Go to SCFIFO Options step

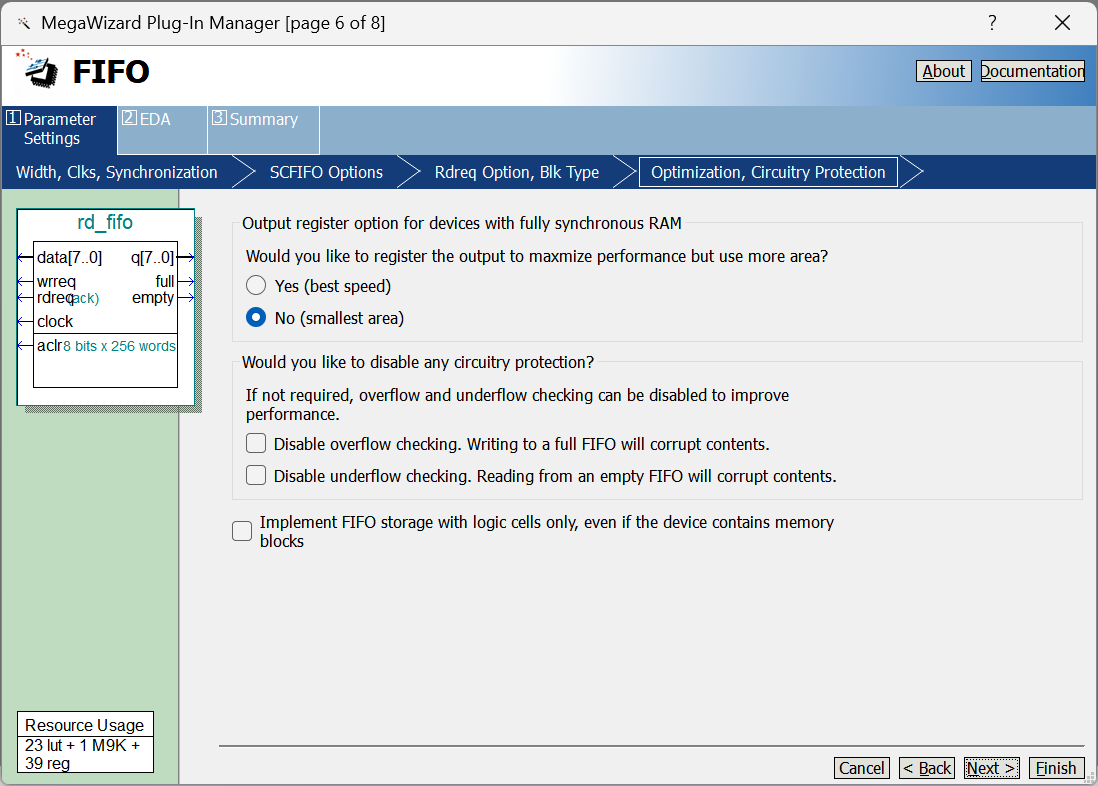pyautogui.click(x=326, y=172)
